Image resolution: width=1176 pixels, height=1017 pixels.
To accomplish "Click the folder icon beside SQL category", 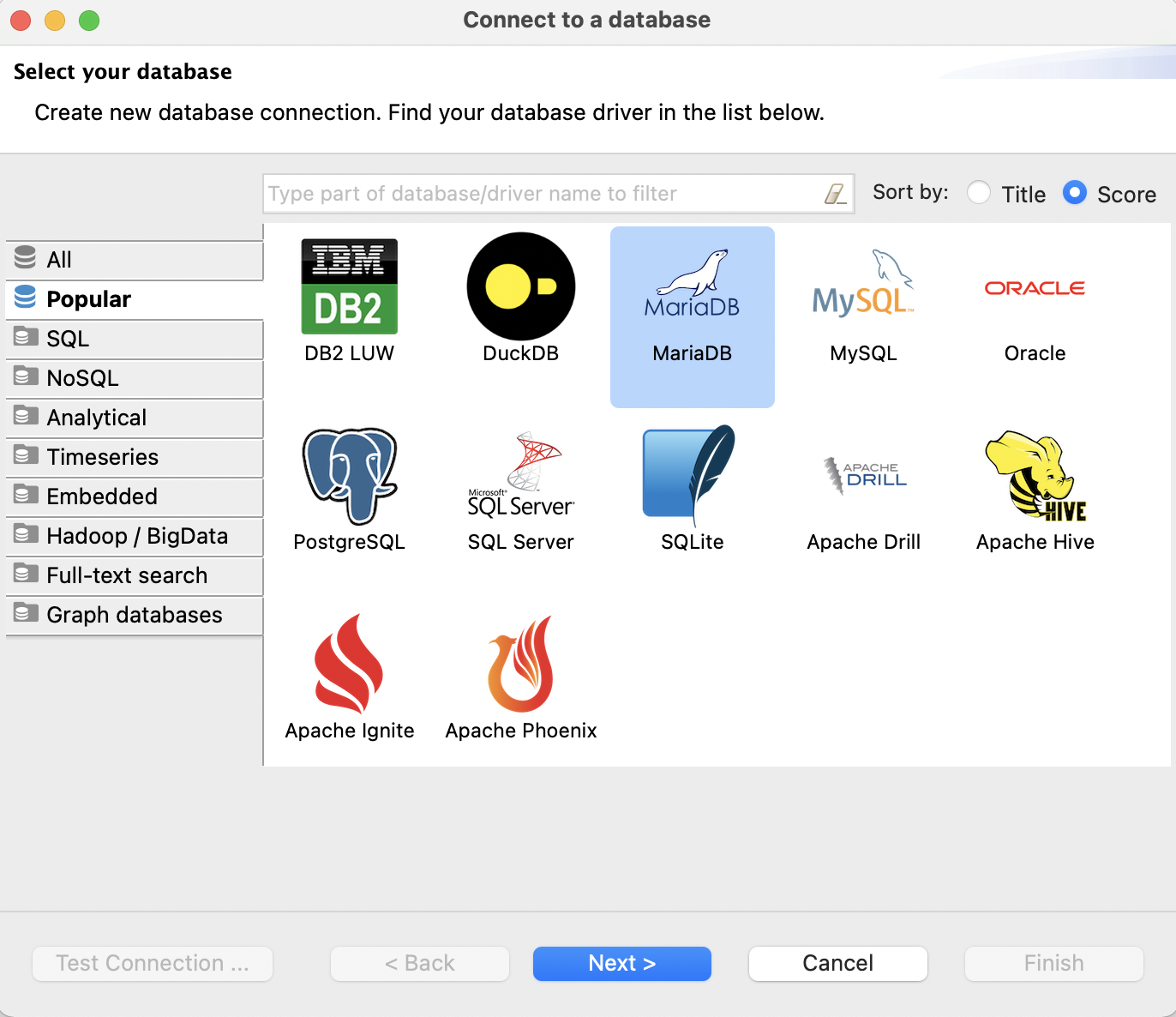I will point(27,337).
